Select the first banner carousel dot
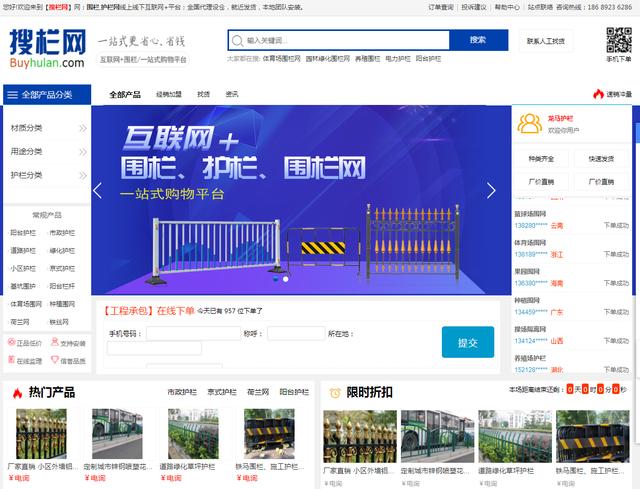640x489 pixels. (x=276, y=279)
